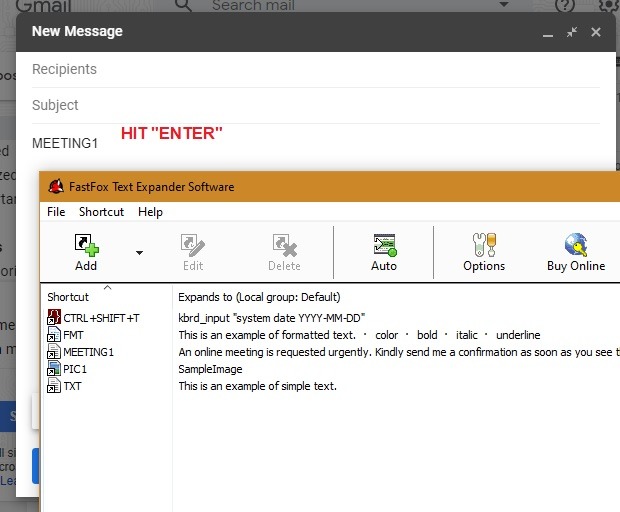The width and height of the screenshot is (620, 512).
Task: Open the Help menu in FastFox
Action: coord(150,212)
